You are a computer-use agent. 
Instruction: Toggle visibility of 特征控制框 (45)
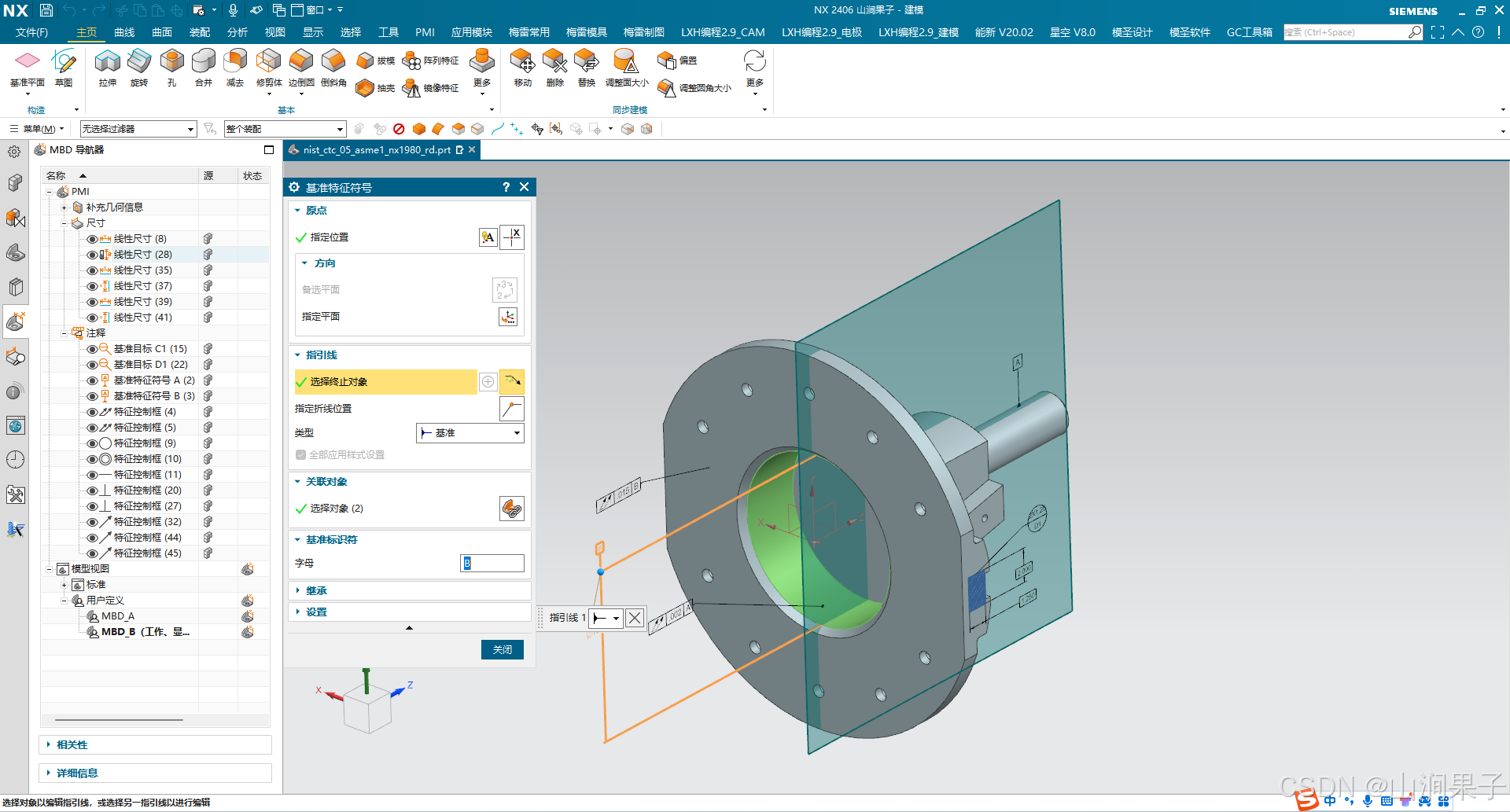click(x=92, y=553)
